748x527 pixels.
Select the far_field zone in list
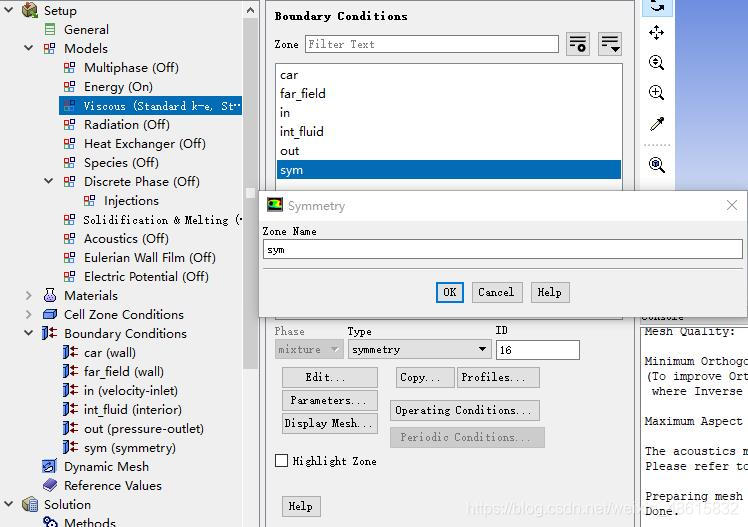pos(448,94)
